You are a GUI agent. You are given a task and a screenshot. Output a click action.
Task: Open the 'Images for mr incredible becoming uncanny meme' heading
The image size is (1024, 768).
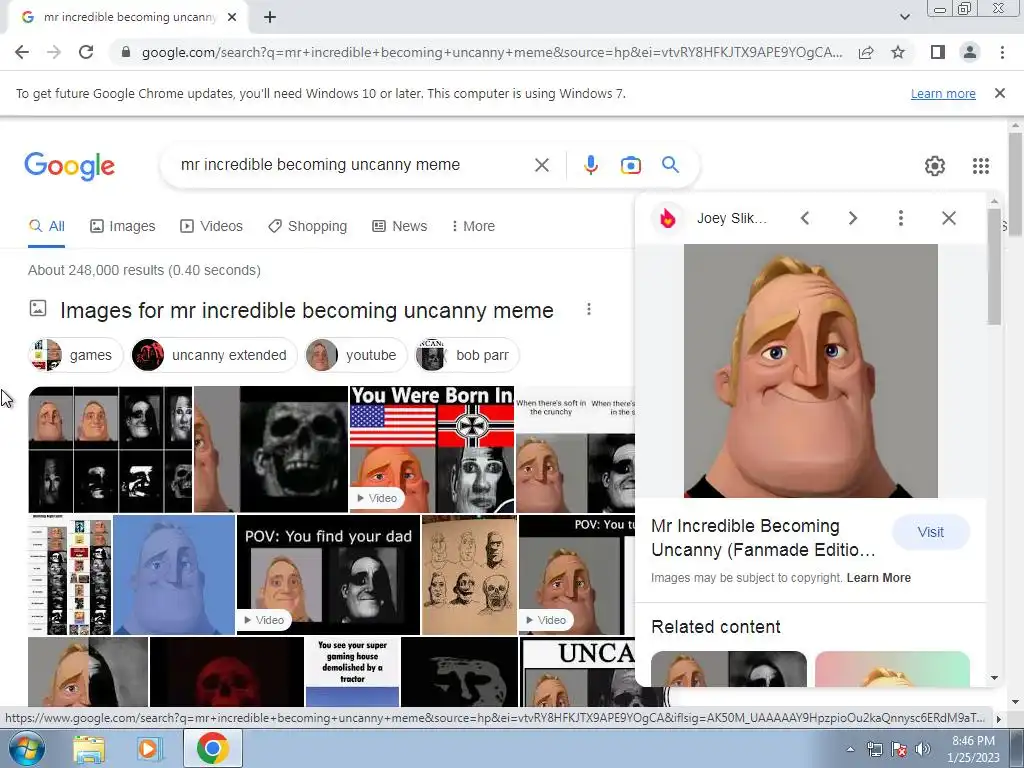pyautogui.click(x=306, y=310)
